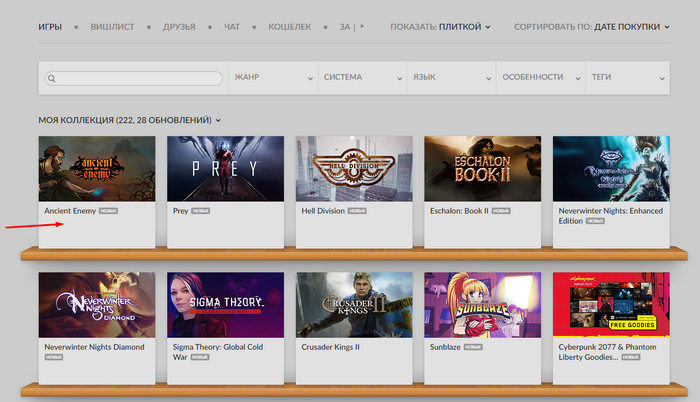Viewport: 700px width, 402px height.
Task: Switch to the Вишлист tab
Action: pyautogui.click(x=112, y=27)
